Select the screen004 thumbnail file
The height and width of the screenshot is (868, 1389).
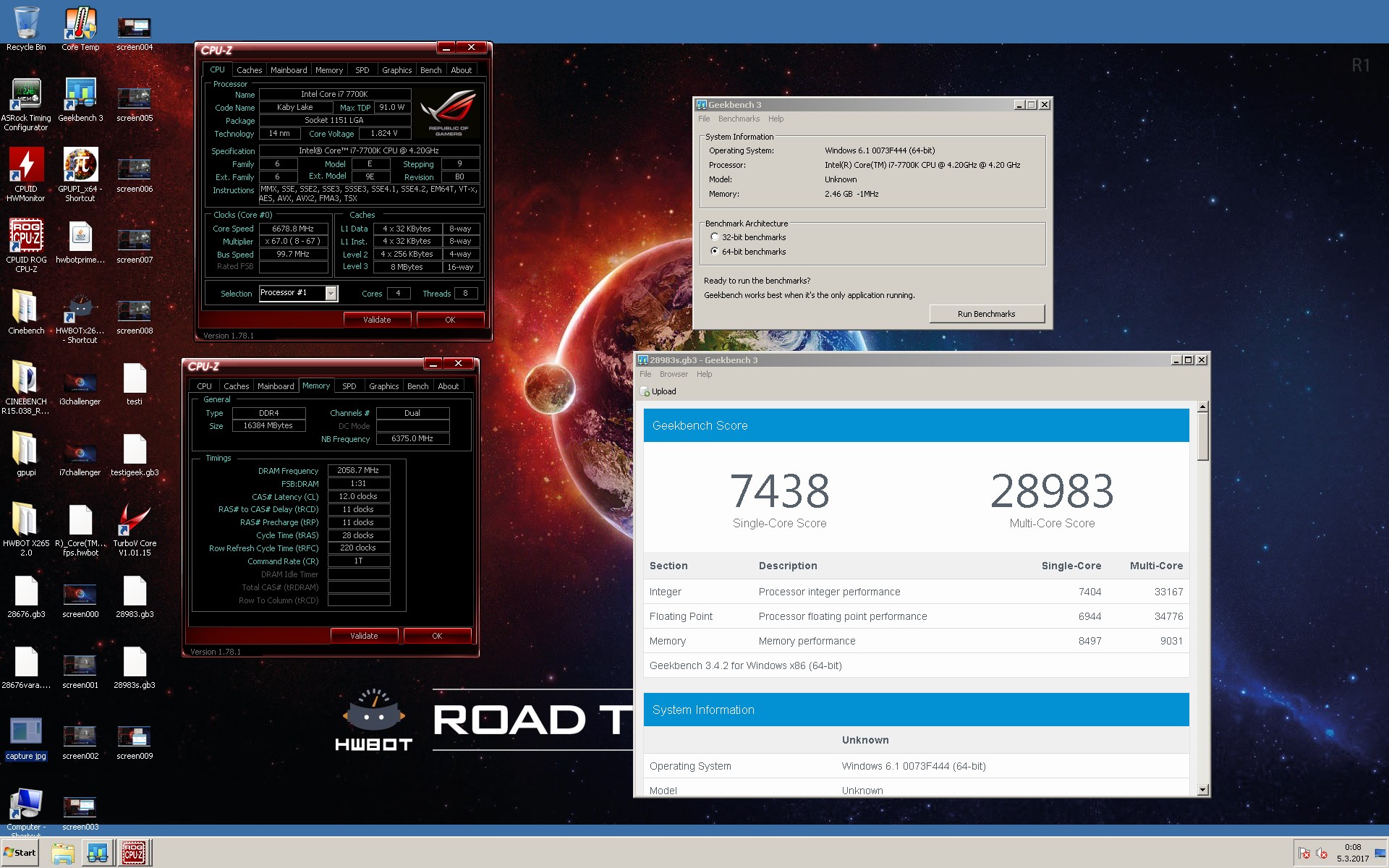point(135,33)
